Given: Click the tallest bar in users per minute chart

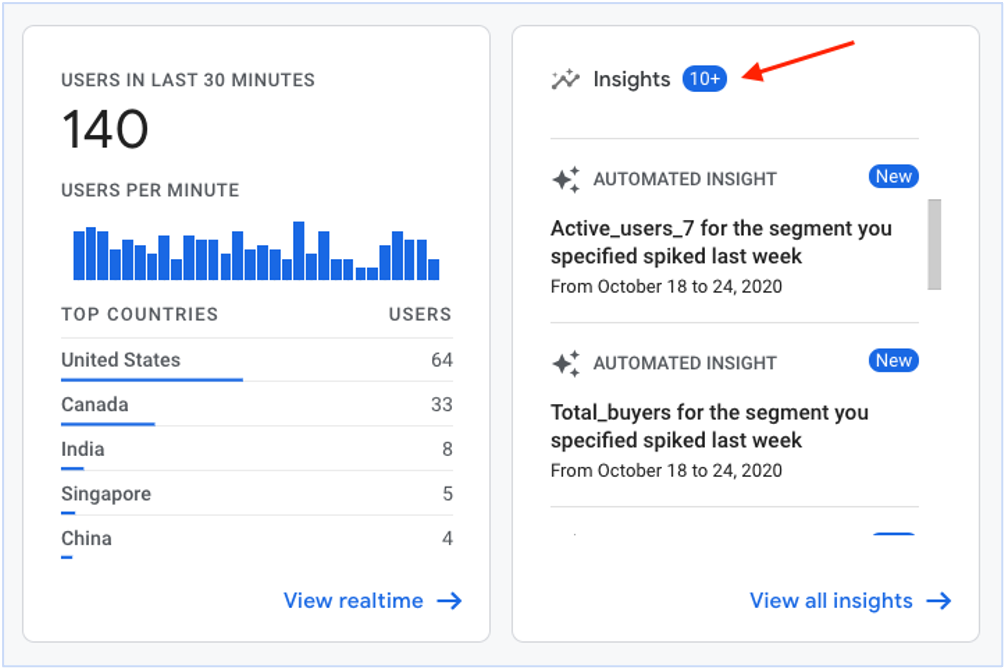Looking at the screenshot, I should [298, 251].
